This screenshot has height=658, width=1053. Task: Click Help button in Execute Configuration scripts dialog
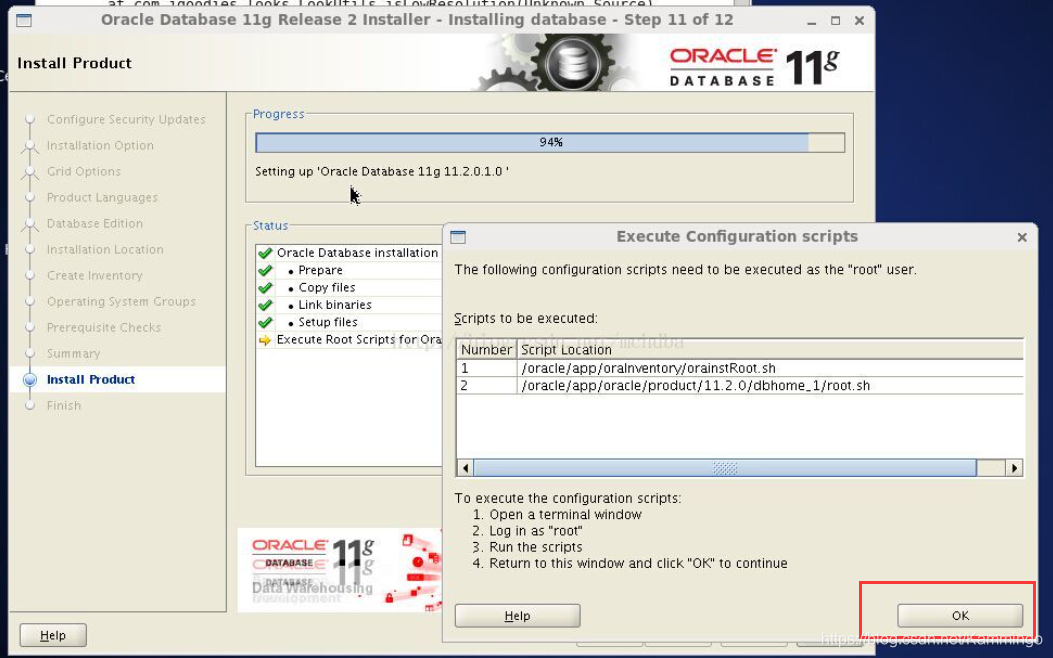517,615
